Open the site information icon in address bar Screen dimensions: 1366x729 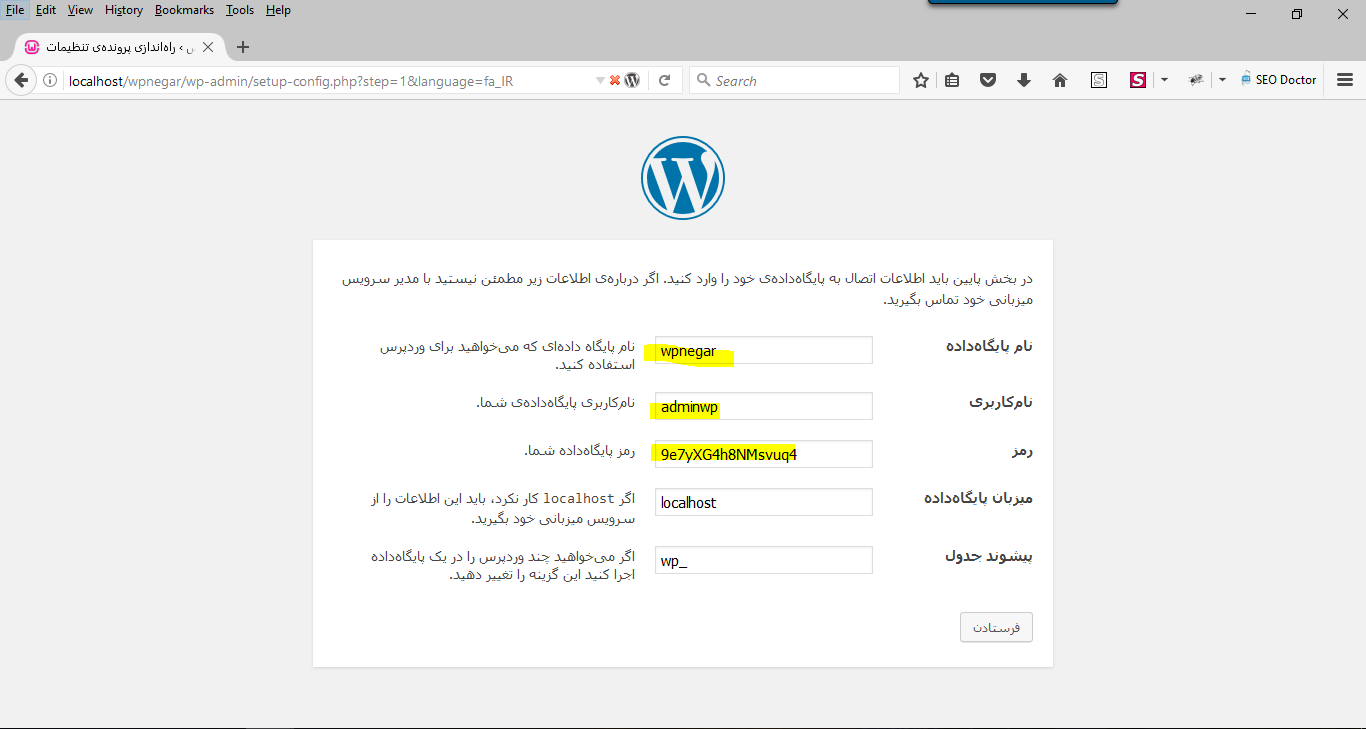coord(50,81)
